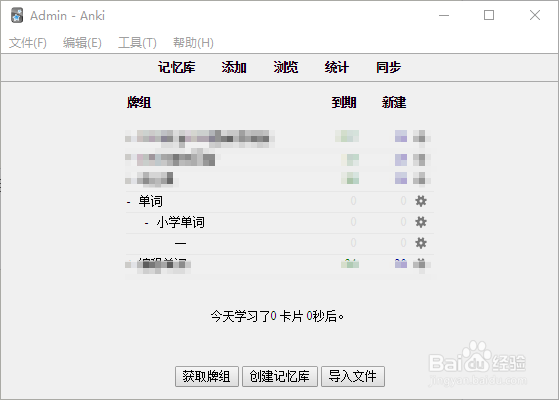
Task: Open the 编辑(E) menu
Action: [x=82, y=43]
